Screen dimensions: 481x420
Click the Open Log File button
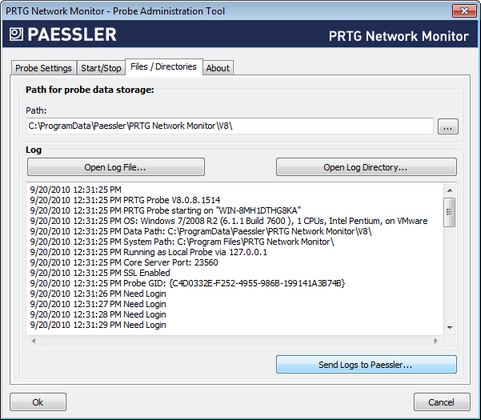(x=116, y=167)
